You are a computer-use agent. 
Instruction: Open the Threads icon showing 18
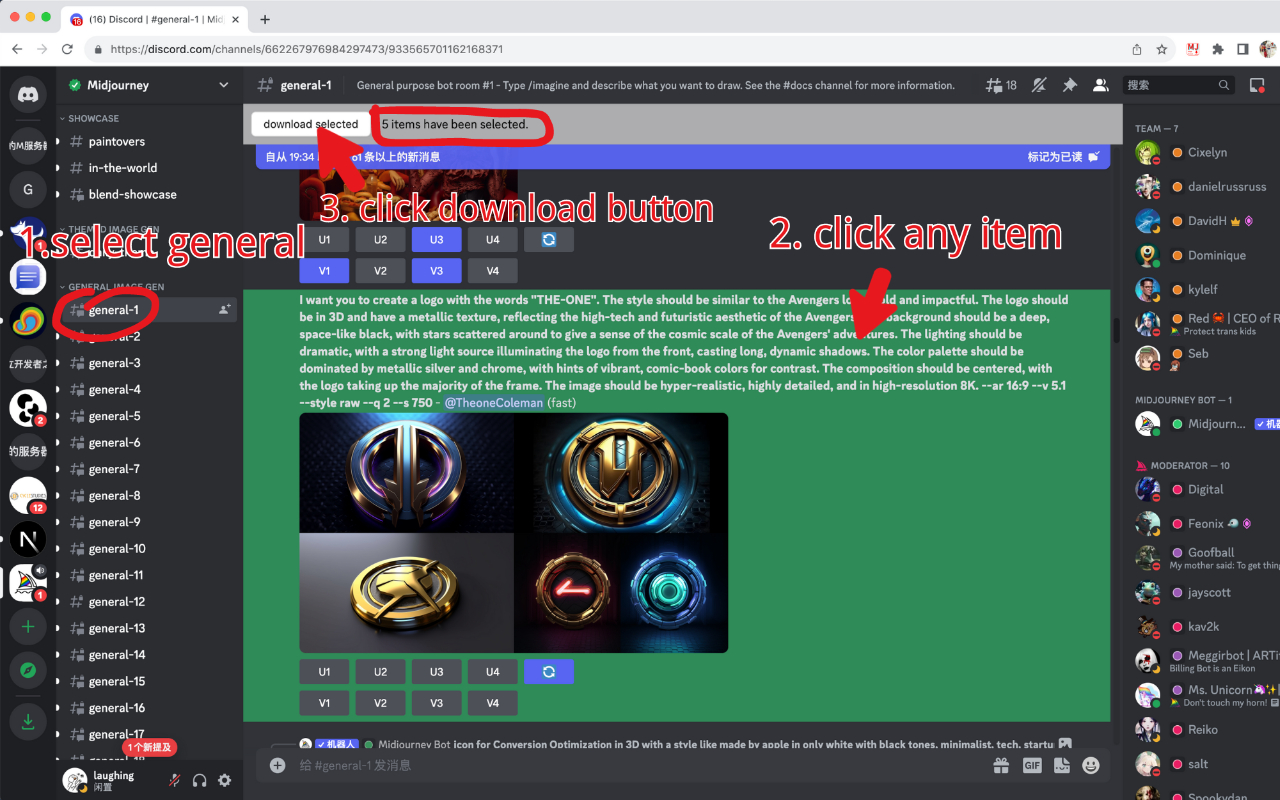pyautogui.click(x=1001, y=85)
